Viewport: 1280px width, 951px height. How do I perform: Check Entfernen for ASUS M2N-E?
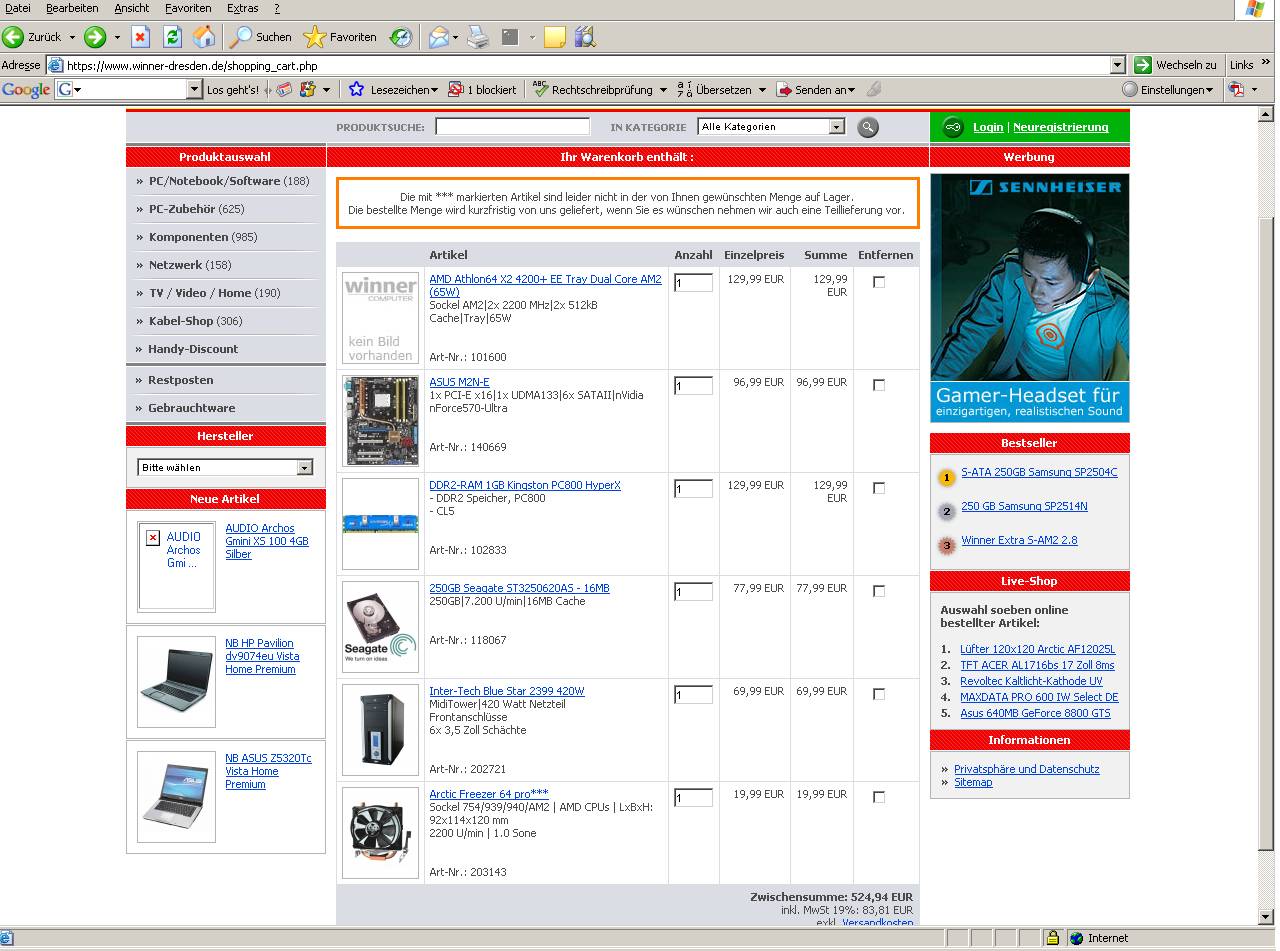[879, 385]
